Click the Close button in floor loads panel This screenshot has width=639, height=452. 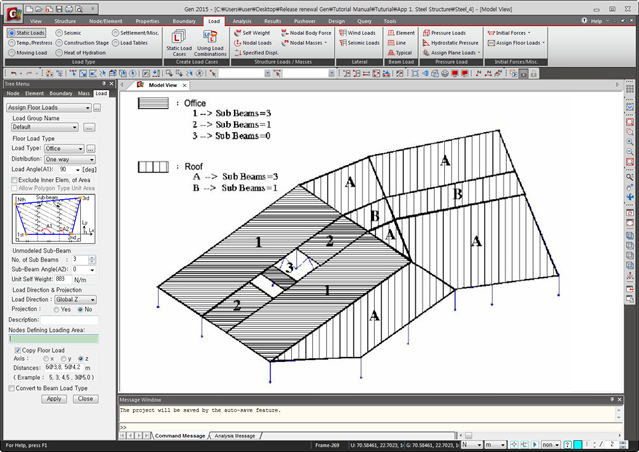pyautogui.click(x=86, y=399)
